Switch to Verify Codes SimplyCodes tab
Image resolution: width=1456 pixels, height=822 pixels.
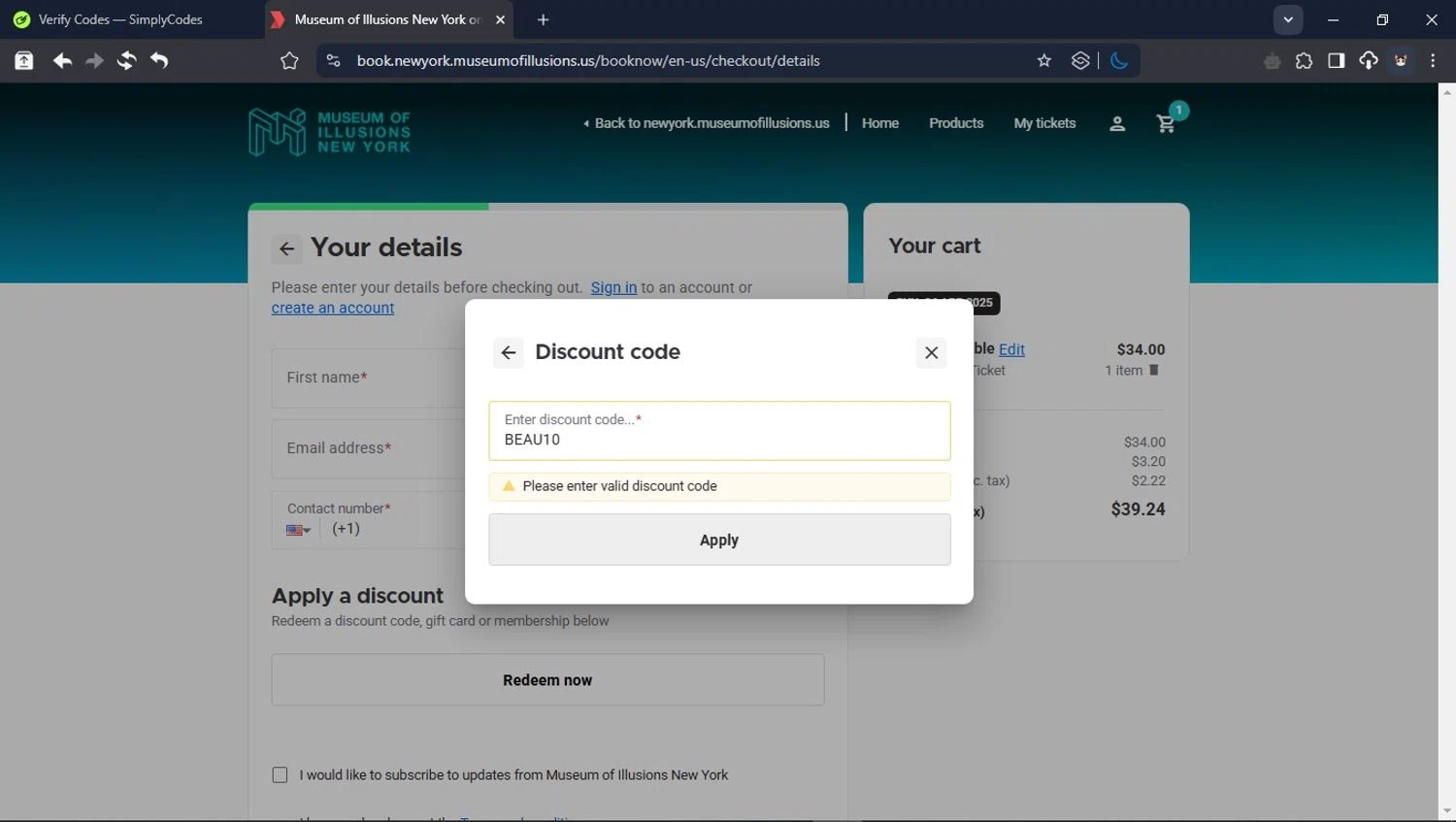120,19
